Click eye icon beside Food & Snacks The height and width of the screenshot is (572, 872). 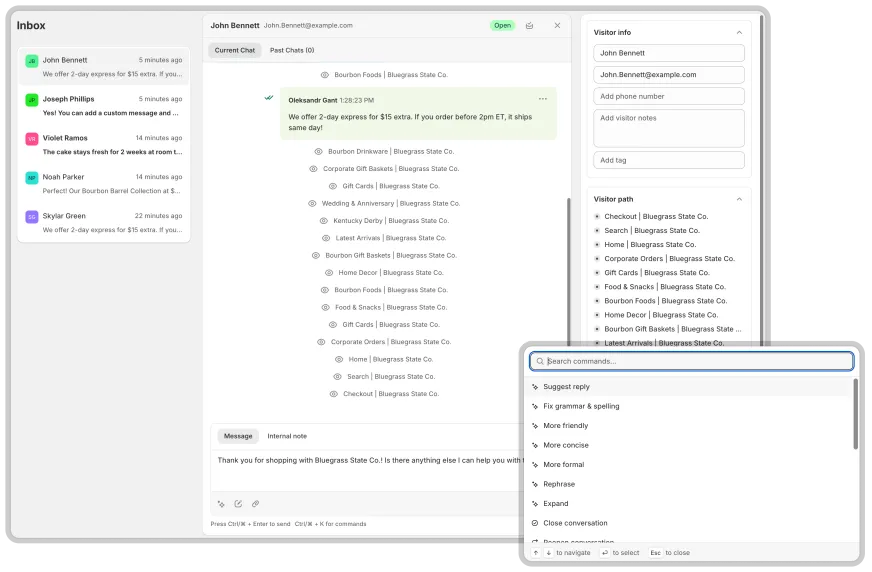[x=325, y=307]
